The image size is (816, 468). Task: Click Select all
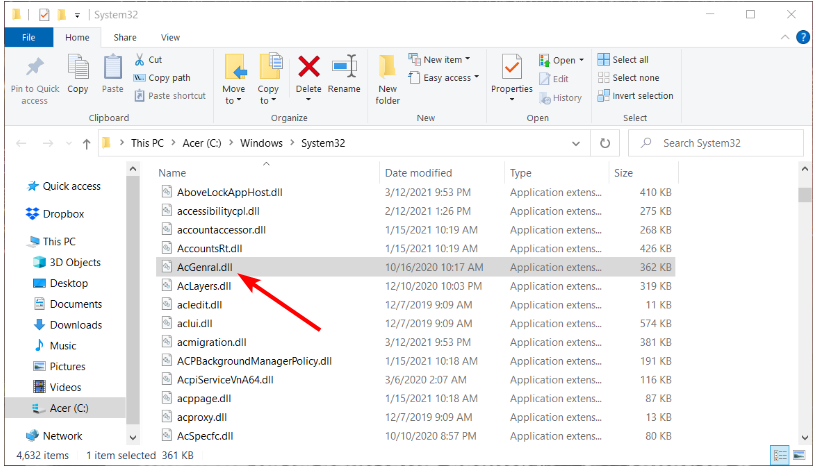(x=623, y=59)
